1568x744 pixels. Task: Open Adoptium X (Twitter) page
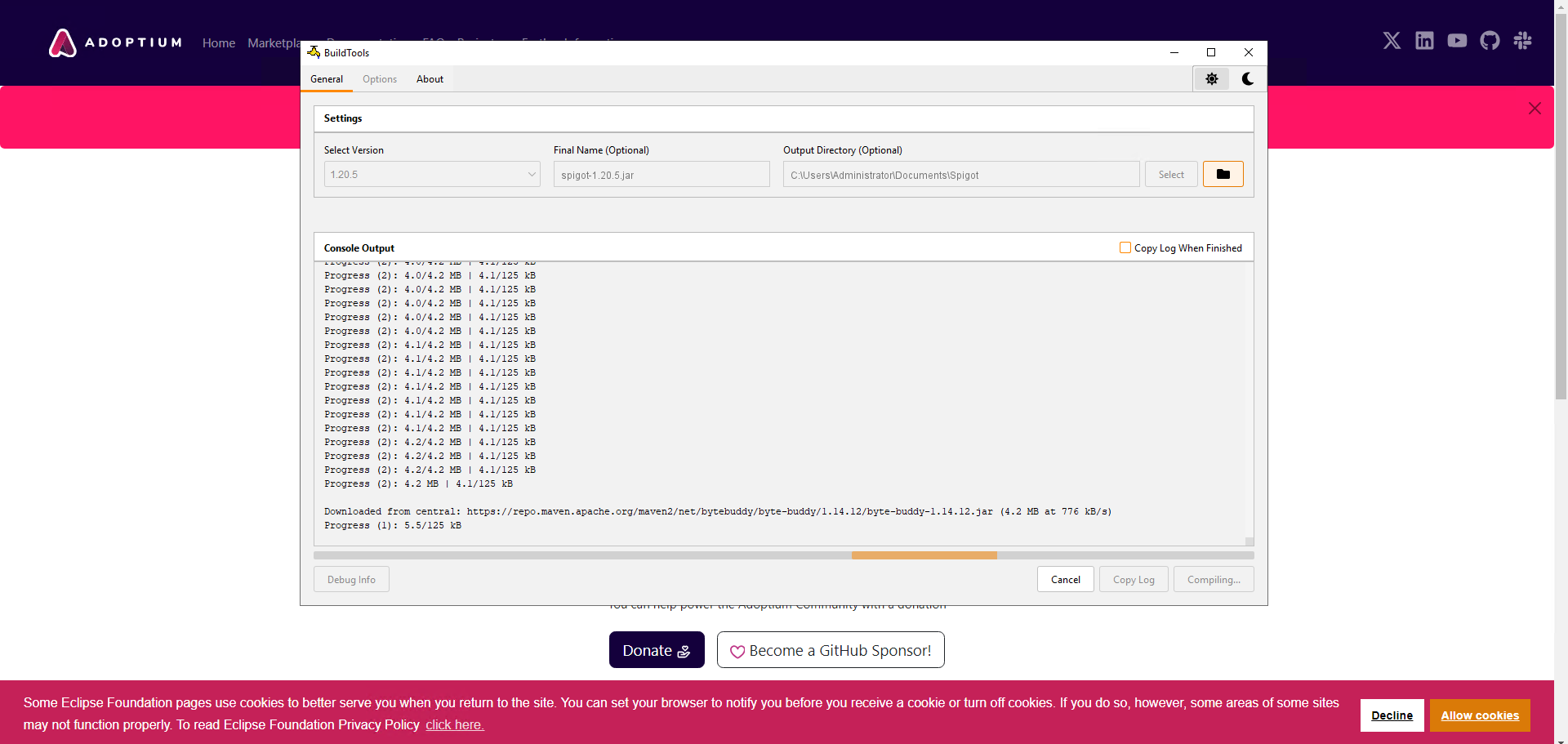tap(1392, 41)
